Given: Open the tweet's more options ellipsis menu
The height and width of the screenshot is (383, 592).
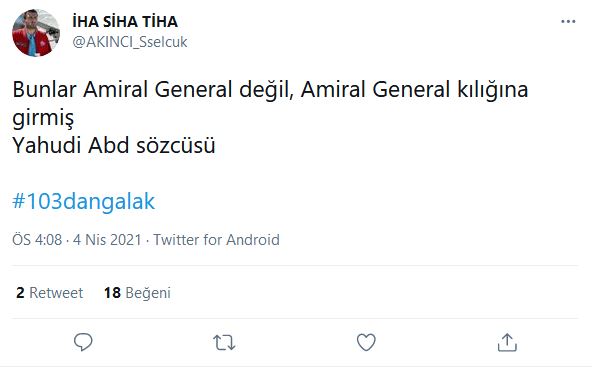Looking at the screenshot, I should coord(568,22).
